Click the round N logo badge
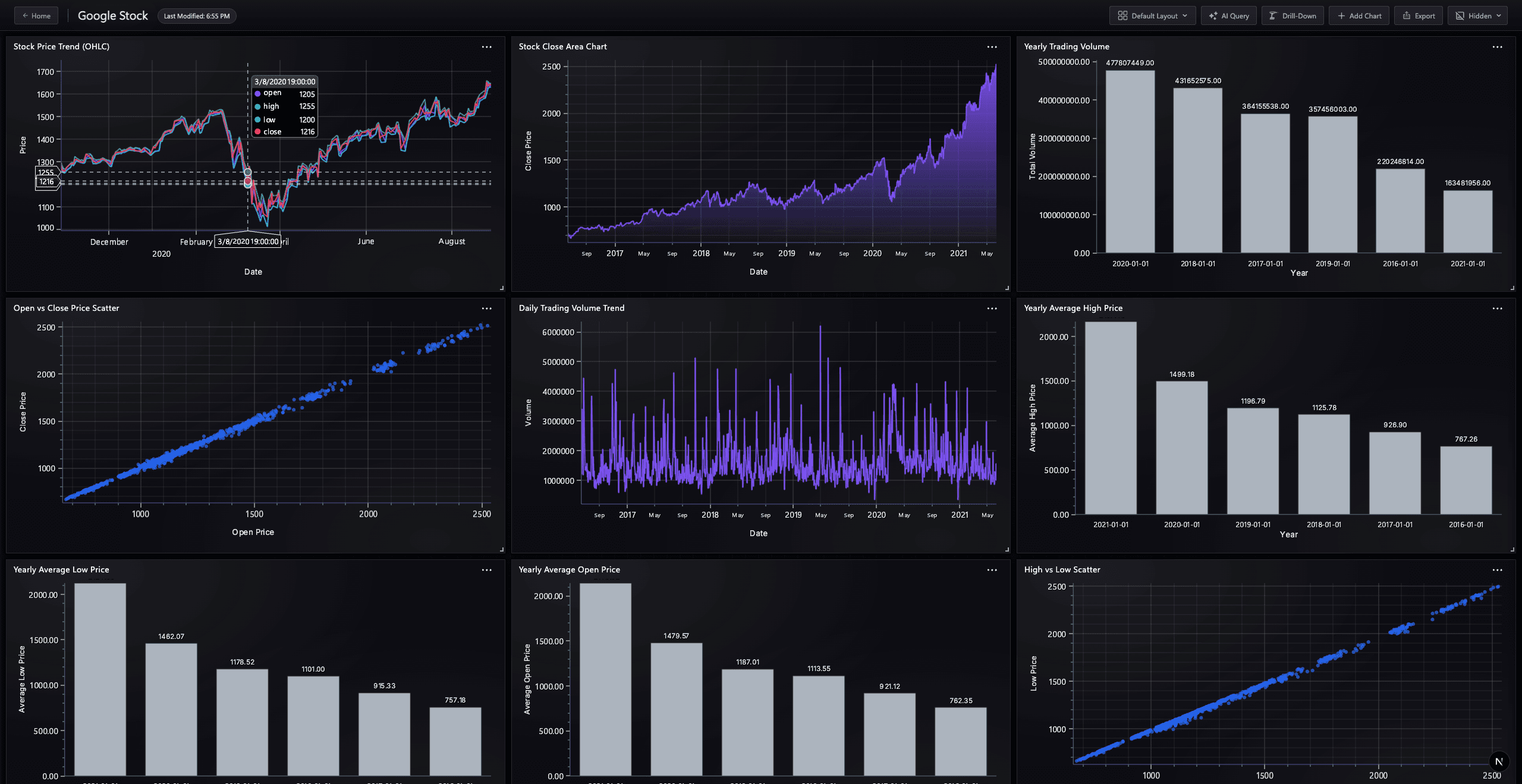This screenshot has width=1522, height=784. (x=1499, y=761)
